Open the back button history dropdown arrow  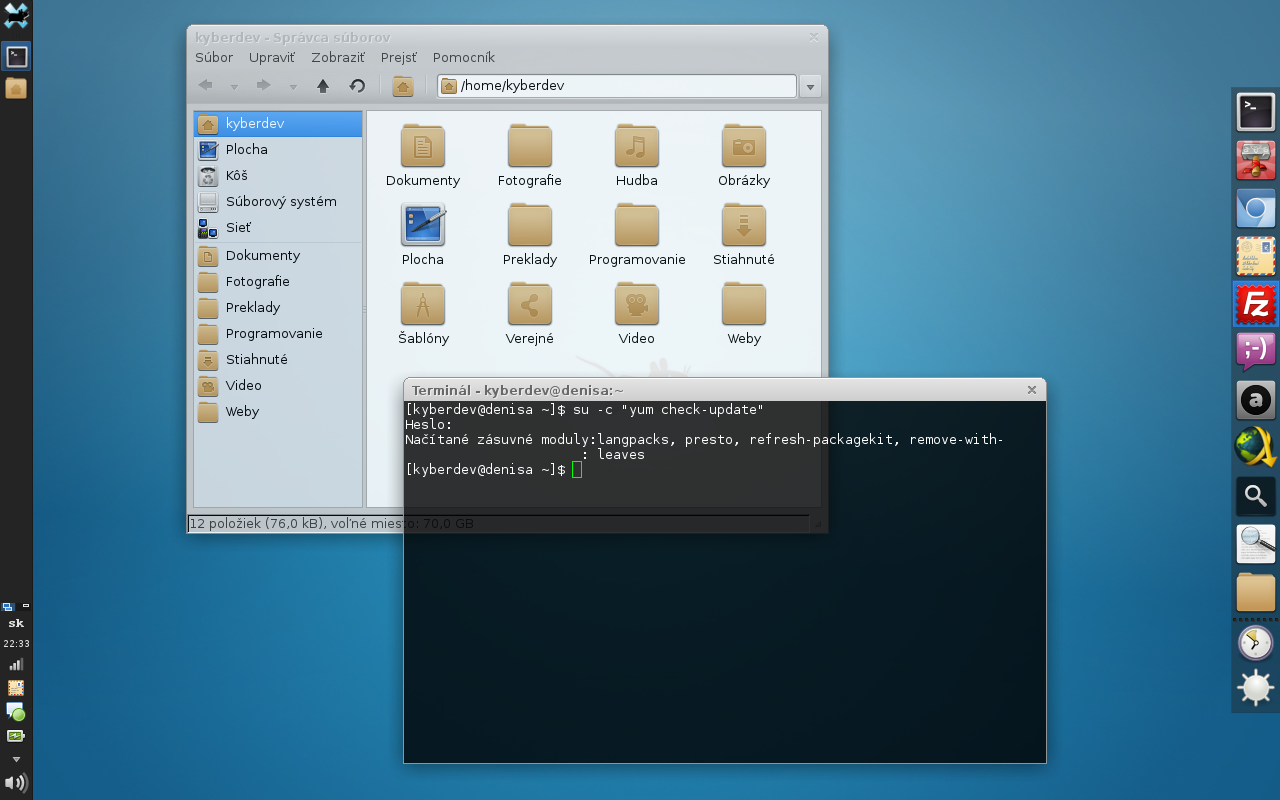pos(234,87)
